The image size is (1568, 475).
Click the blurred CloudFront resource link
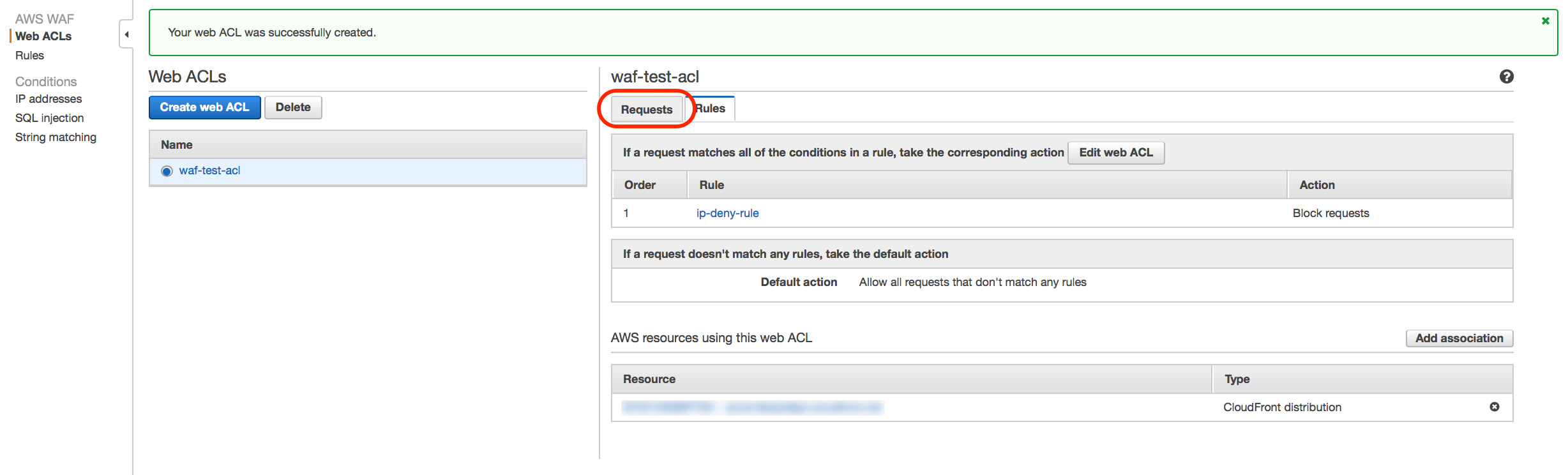752,407
